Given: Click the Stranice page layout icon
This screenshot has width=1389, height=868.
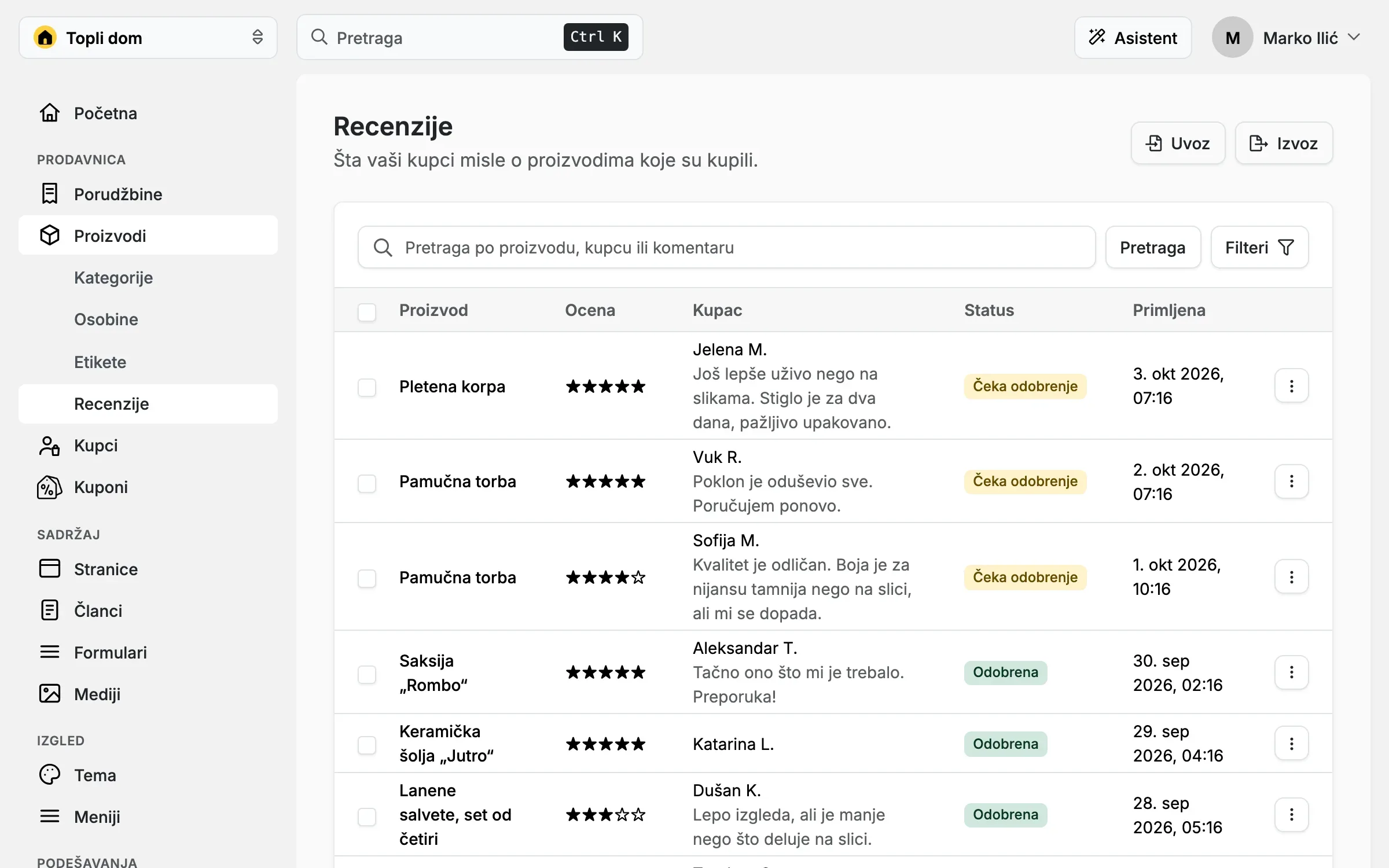Looking at the screenshot, I should 50,569.
